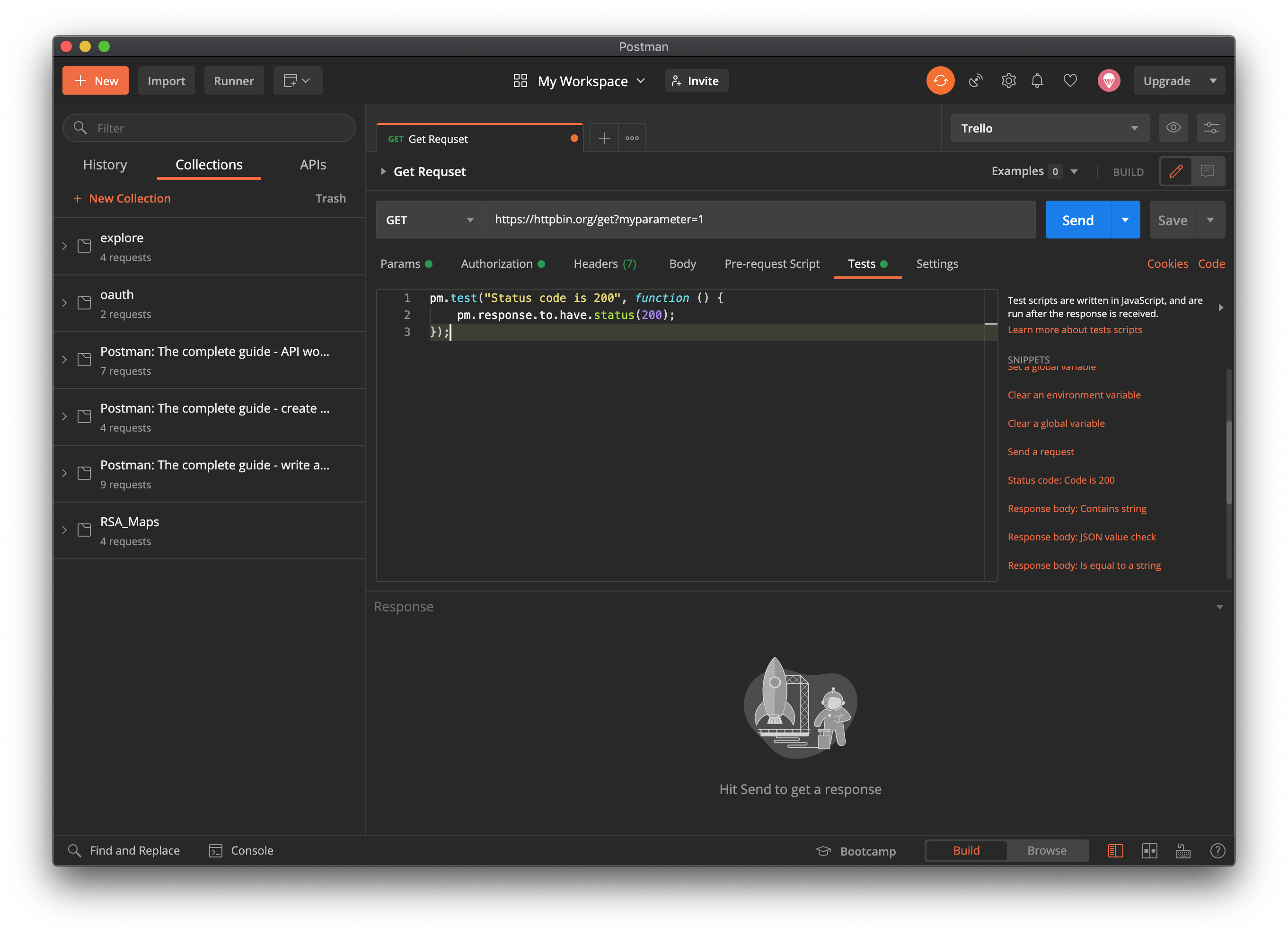Image resolution: width=1288 pixels, height=936 pixels.
Task: Open Save button dropdown arrow
Action: (x=1210, y=220)
